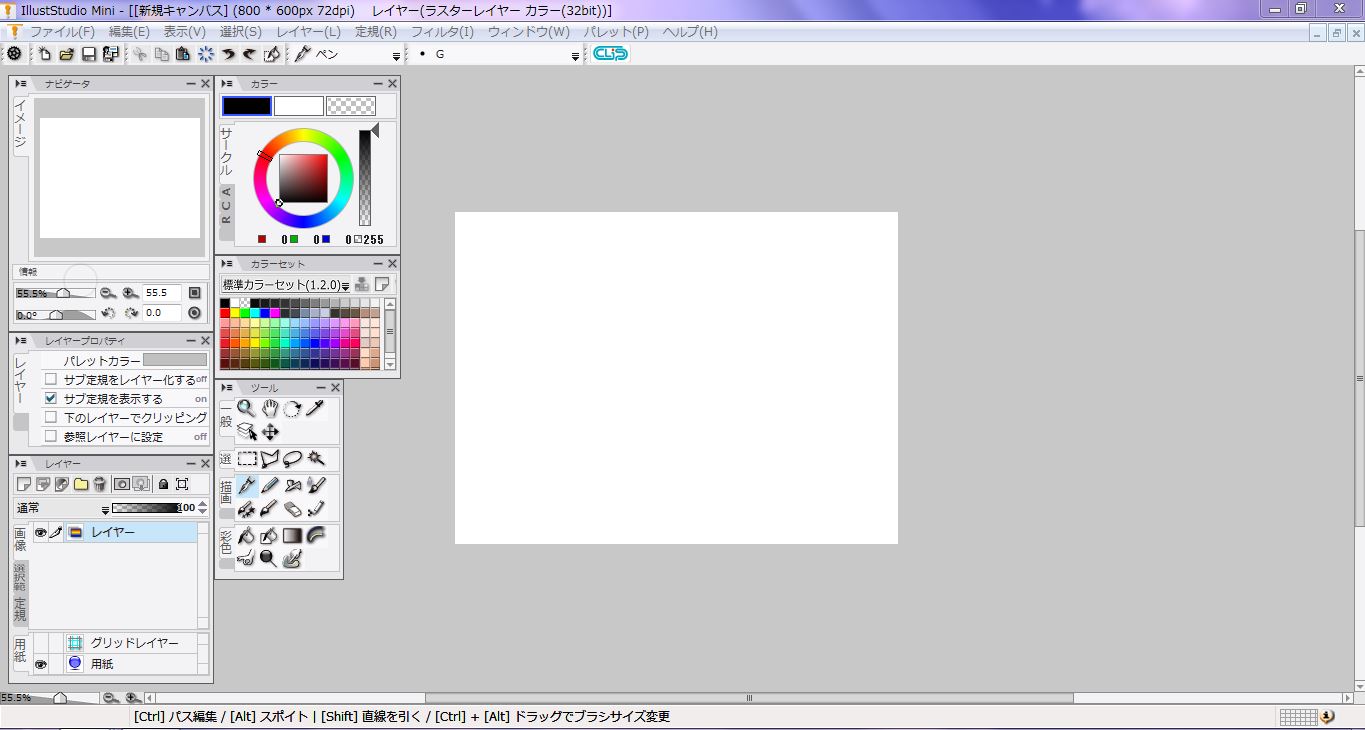
Task: Open the 標準カラーセット dropdown
Action: [285, 285]
